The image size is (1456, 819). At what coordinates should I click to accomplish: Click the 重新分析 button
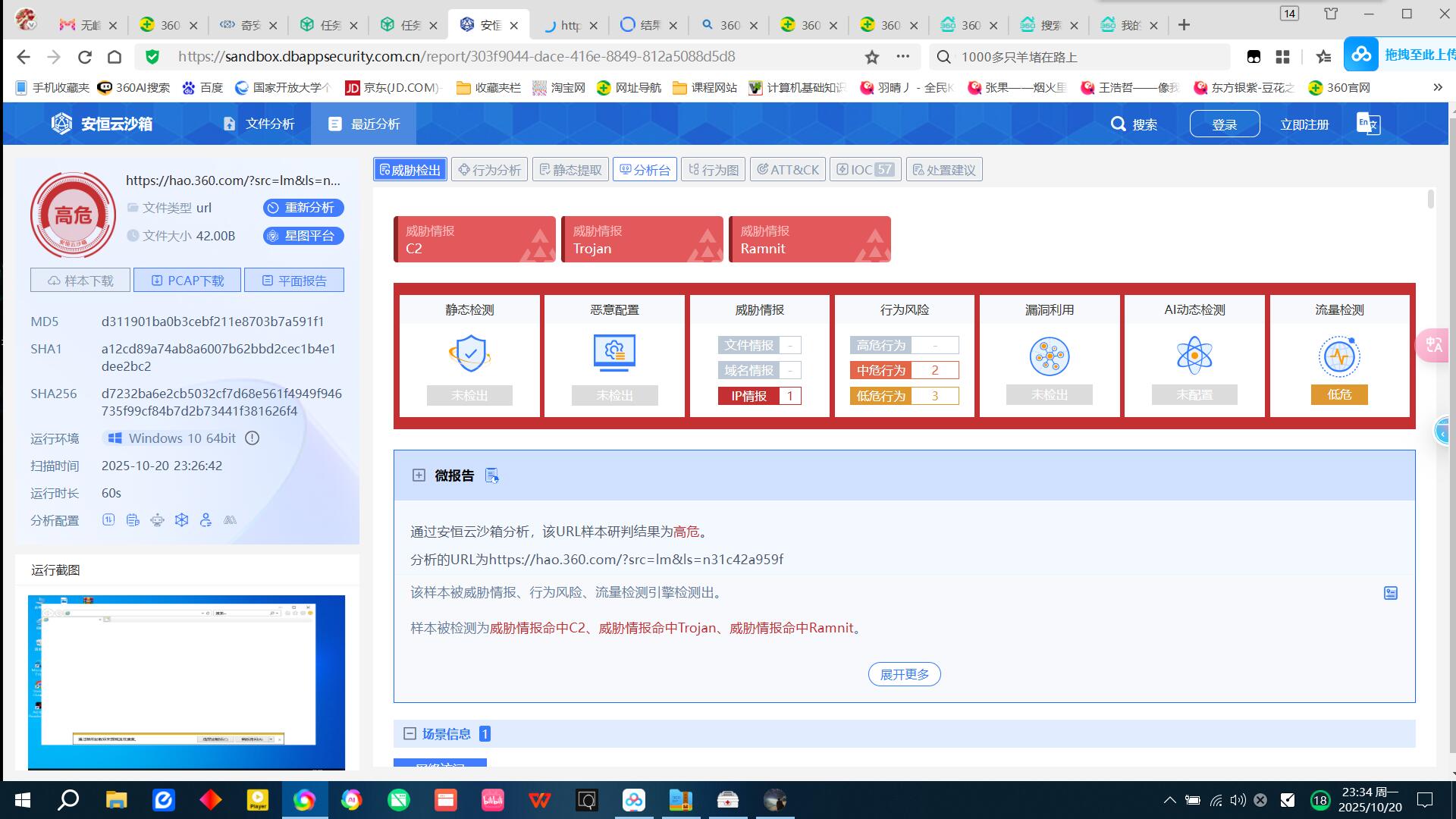click(303, 208)
